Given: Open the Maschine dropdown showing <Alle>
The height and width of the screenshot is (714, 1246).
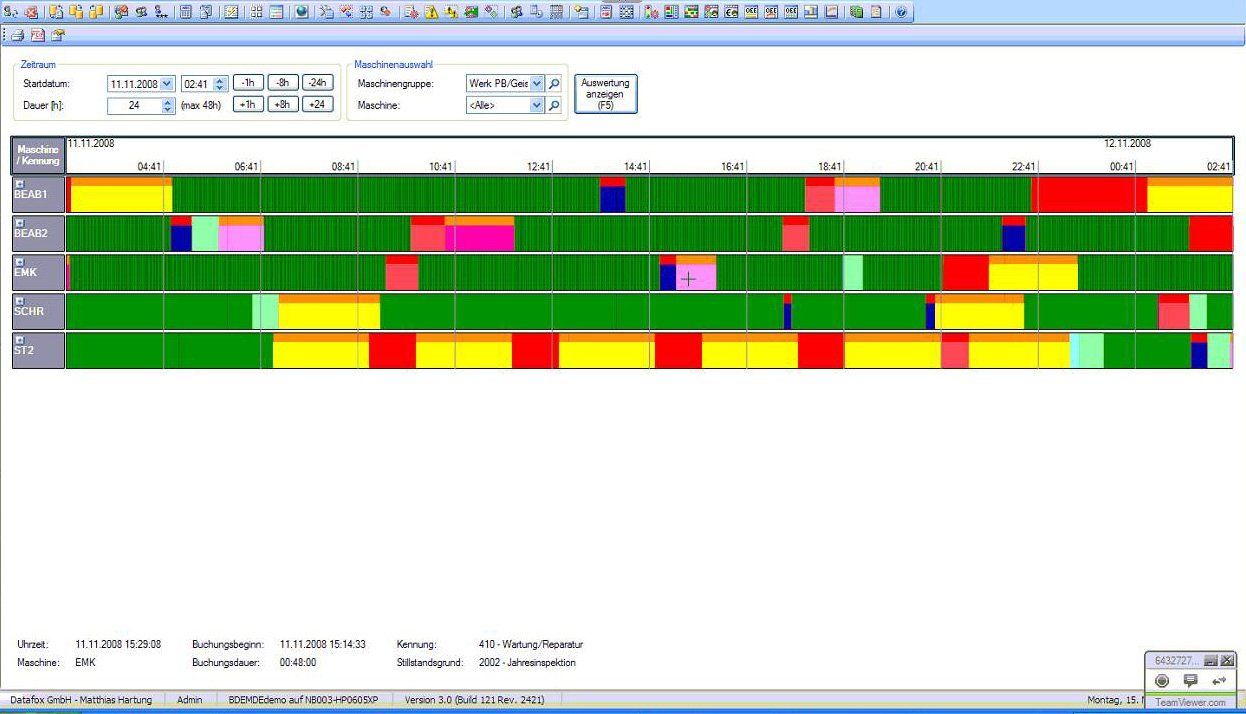Looking at the screenshot, I should tap(537, 105).
